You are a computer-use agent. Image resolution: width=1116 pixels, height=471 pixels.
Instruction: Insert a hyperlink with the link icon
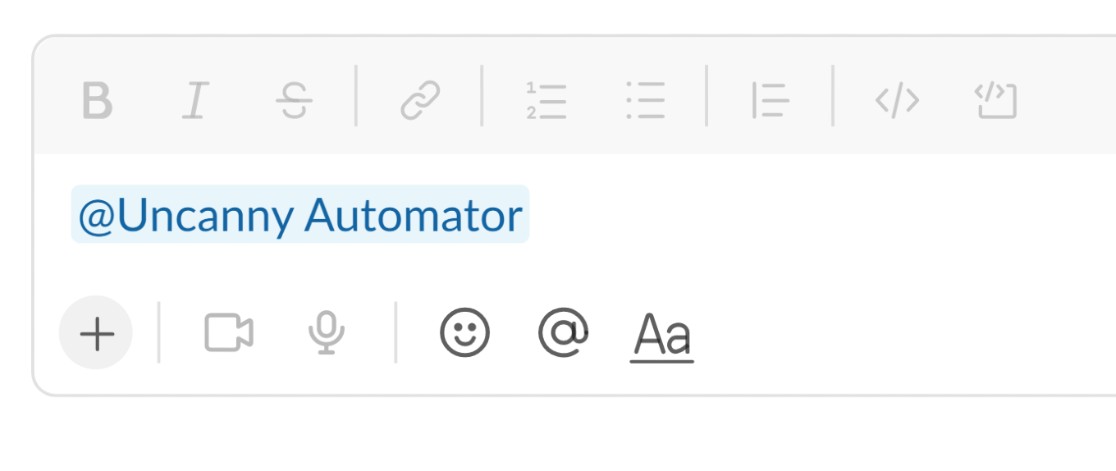(420, 100)
